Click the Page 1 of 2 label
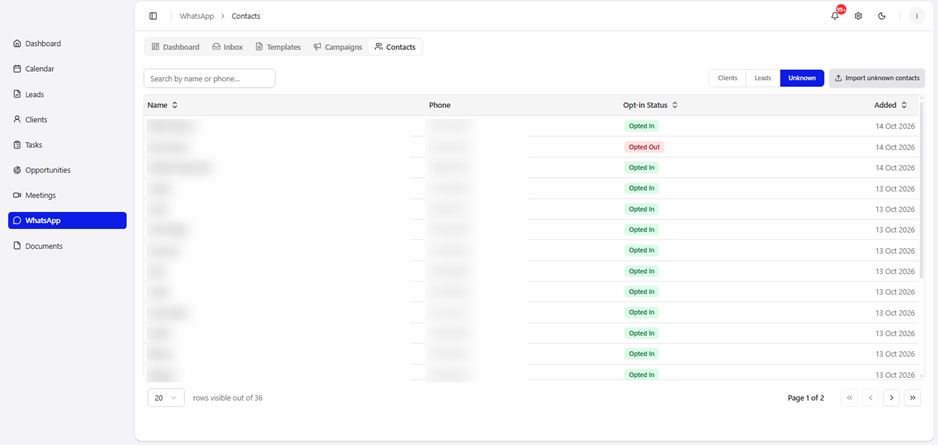 (x=806, y=398)
